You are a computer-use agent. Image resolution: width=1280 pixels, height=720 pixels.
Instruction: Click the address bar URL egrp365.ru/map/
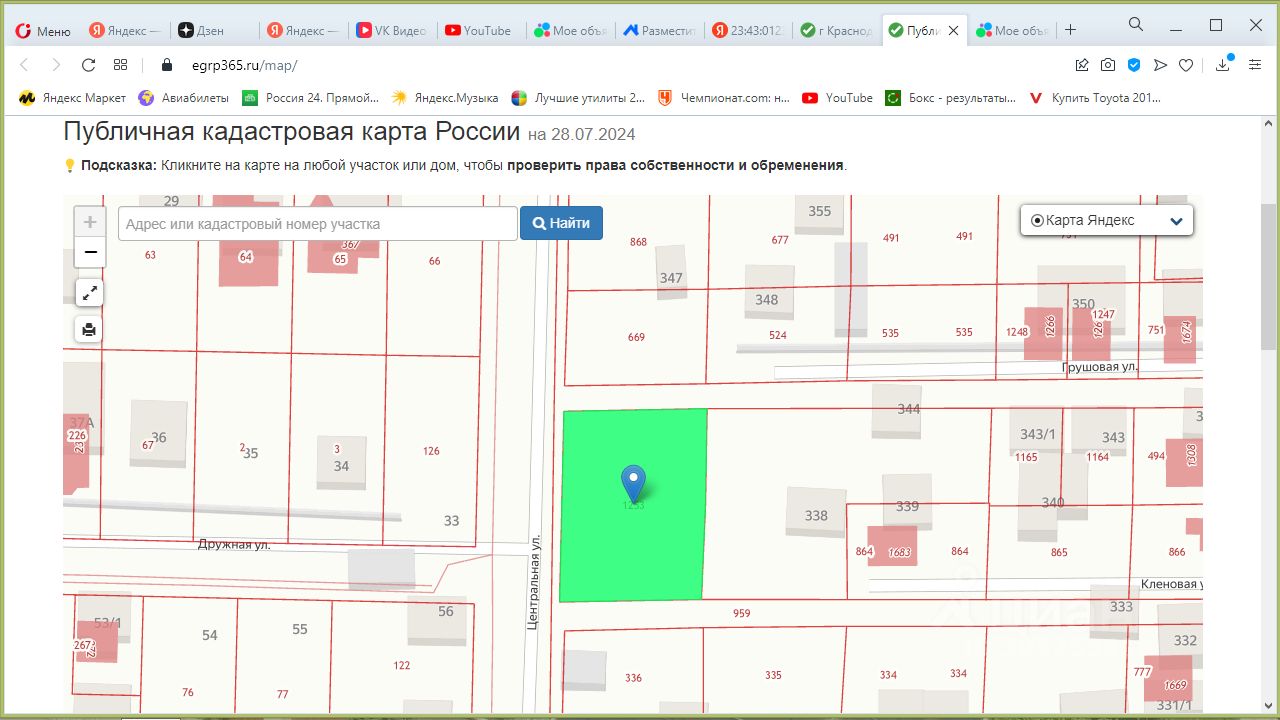244,66
